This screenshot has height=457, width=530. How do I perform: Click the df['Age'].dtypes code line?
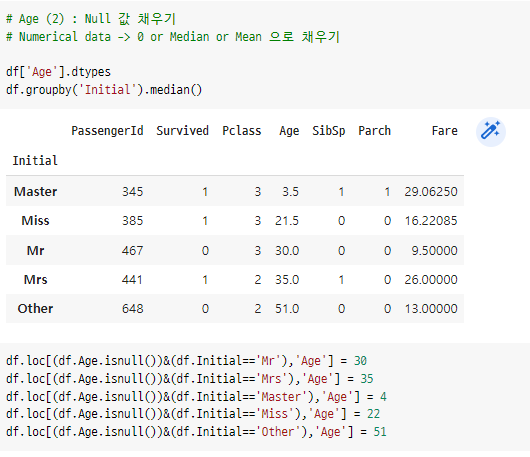58,72
